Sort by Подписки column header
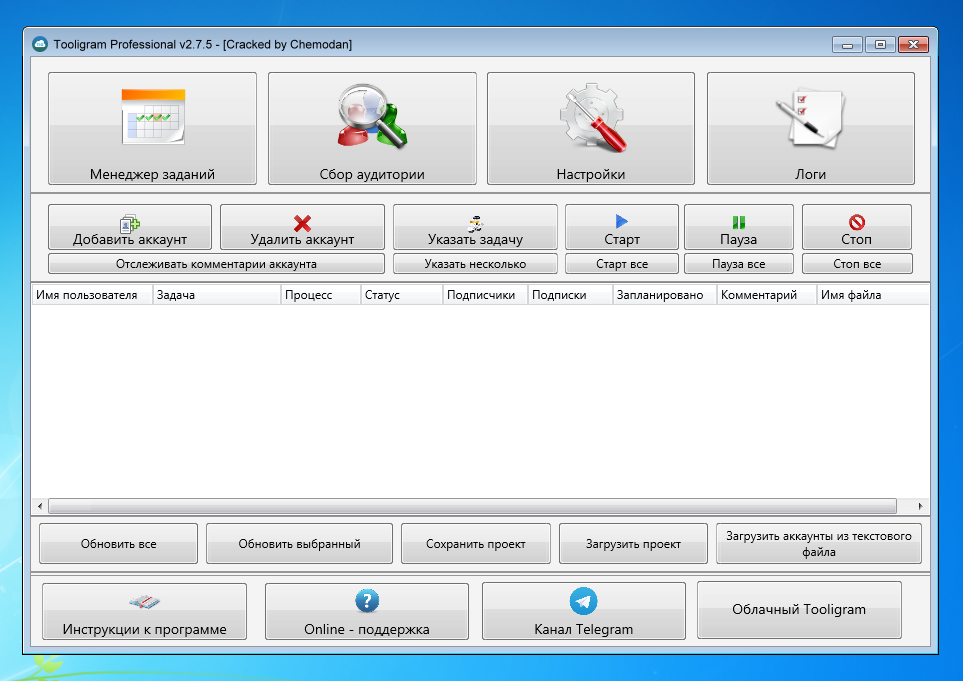963x681 pixels. 570,295
